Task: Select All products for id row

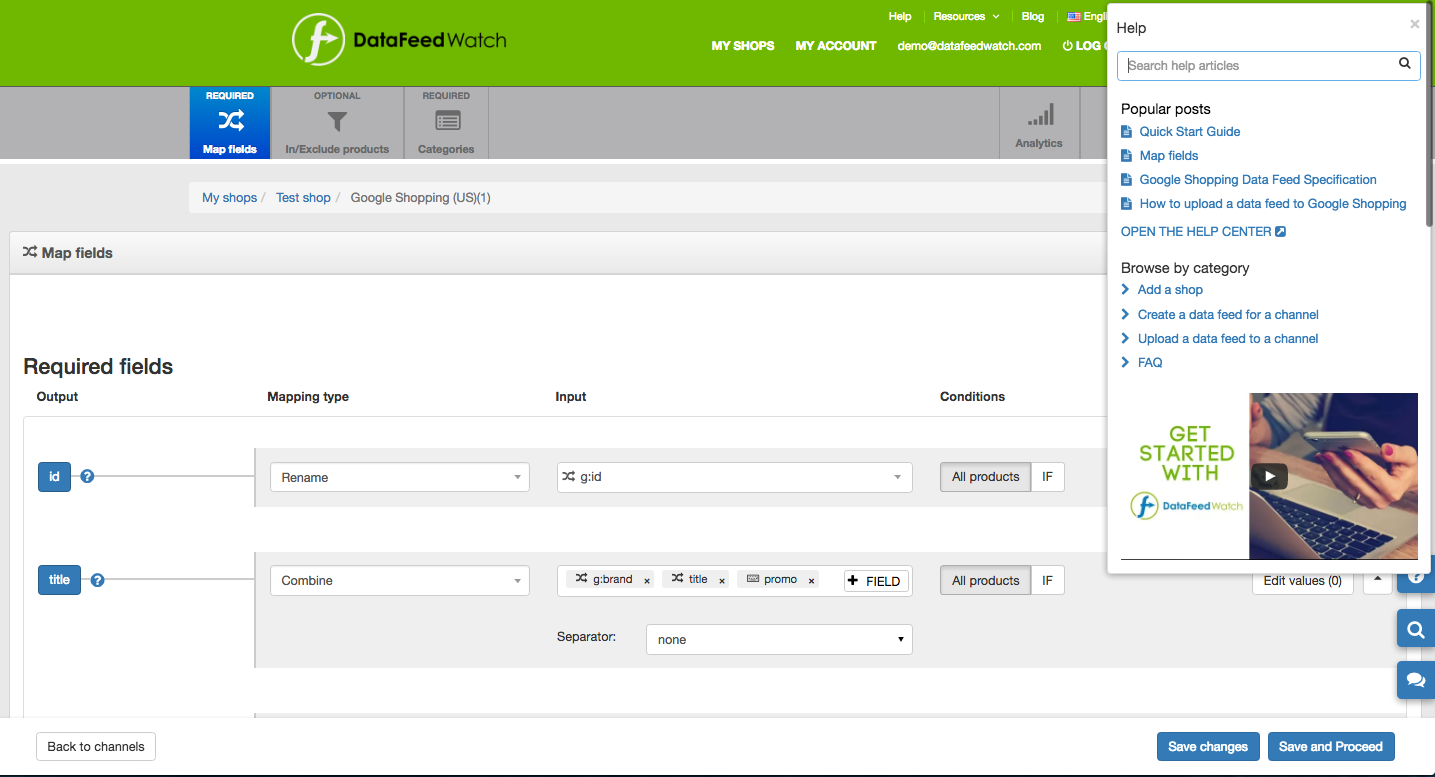Action: [985, 477]
